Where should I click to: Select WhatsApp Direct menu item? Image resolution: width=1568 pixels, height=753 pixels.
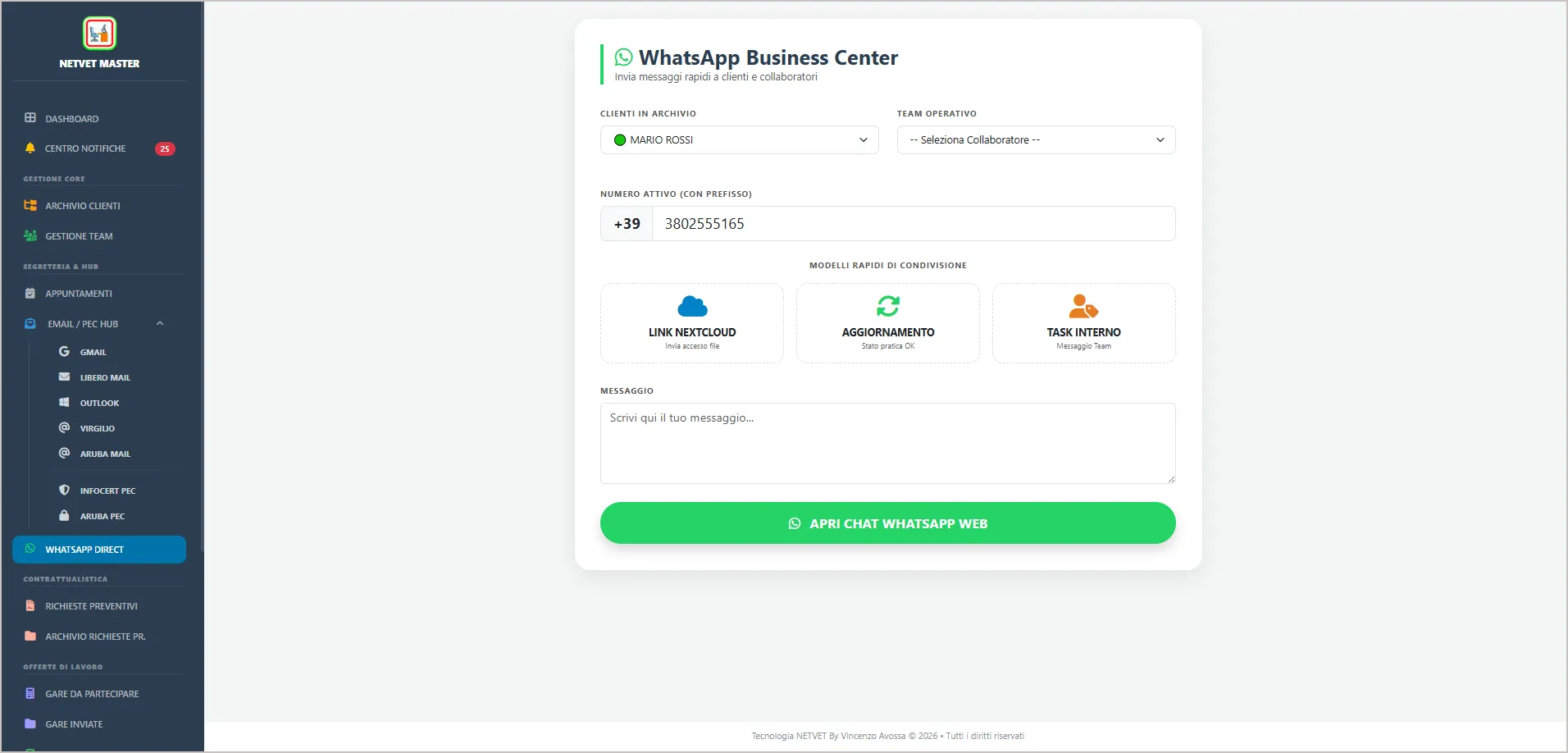coord(99,550)
